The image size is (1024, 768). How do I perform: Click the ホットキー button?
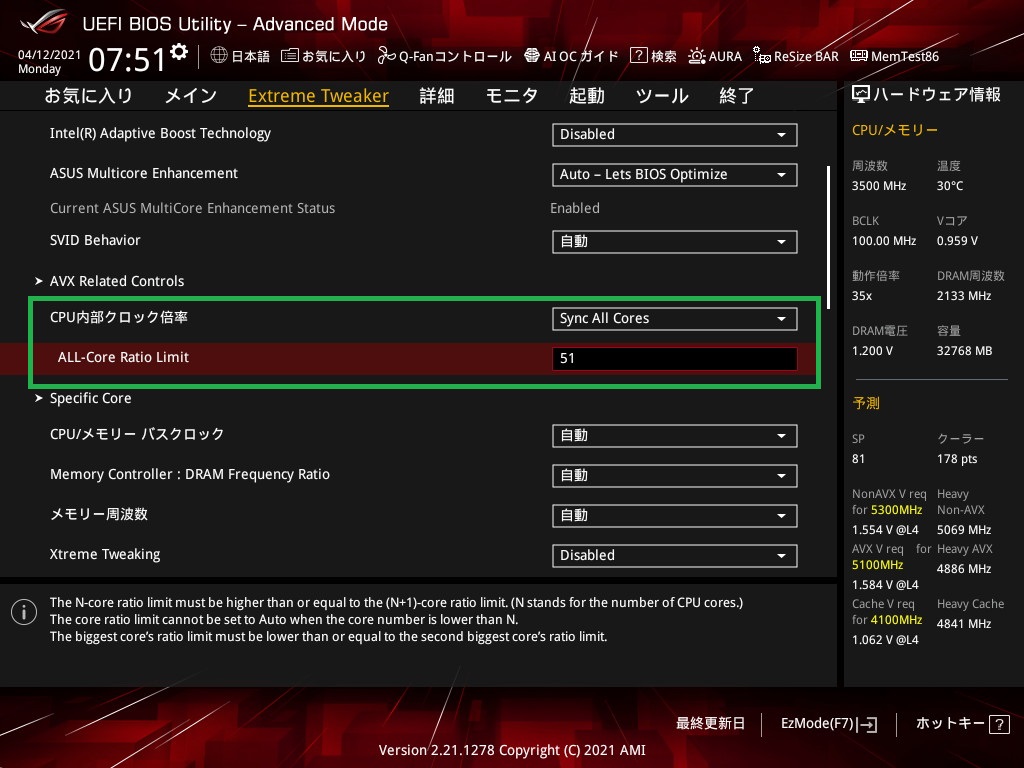click(x=962, y=724)
